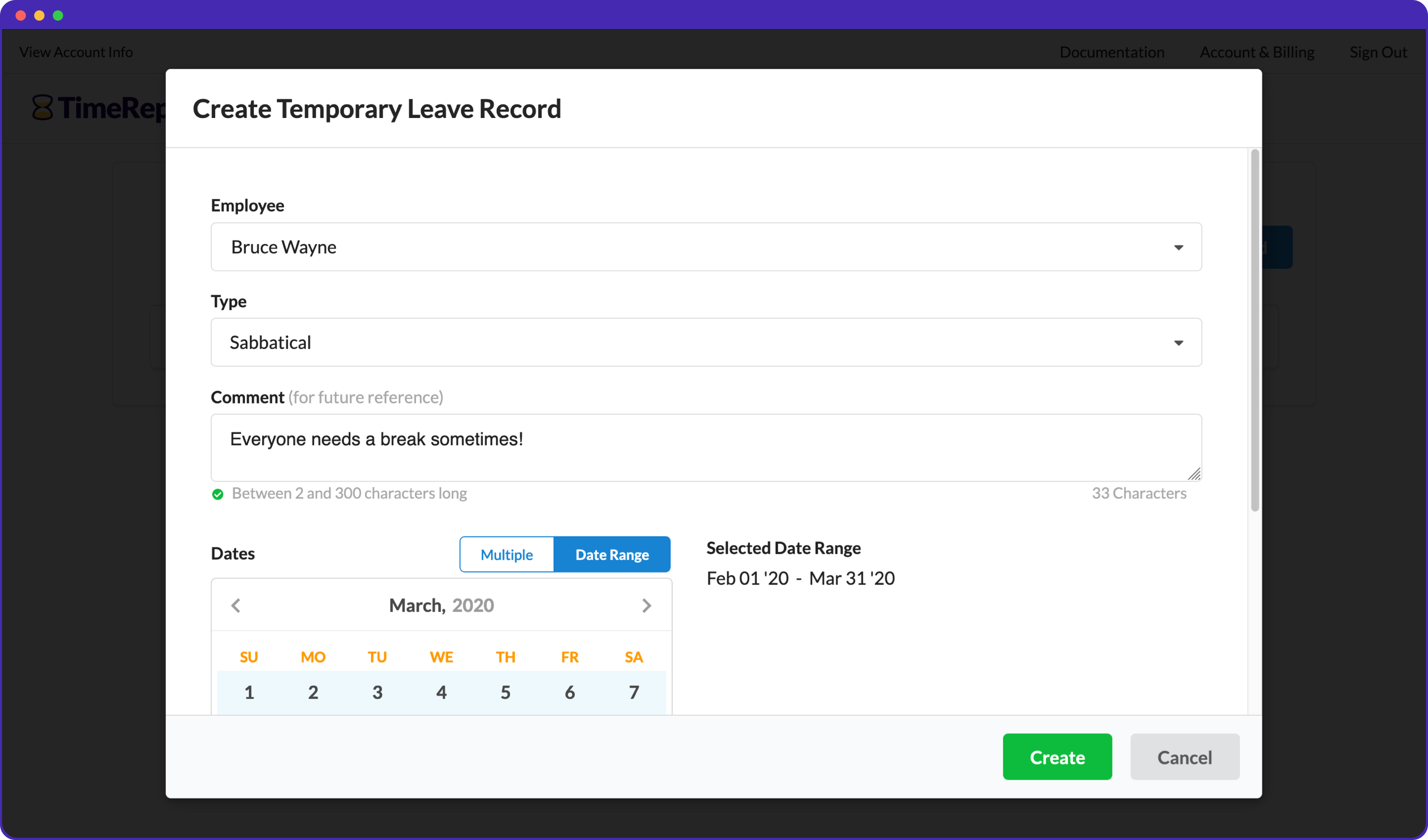Click the Type dropdown caret arrow
Image resolution: width=1428 pixels, height=840 pixels.
pos(1179,343)
